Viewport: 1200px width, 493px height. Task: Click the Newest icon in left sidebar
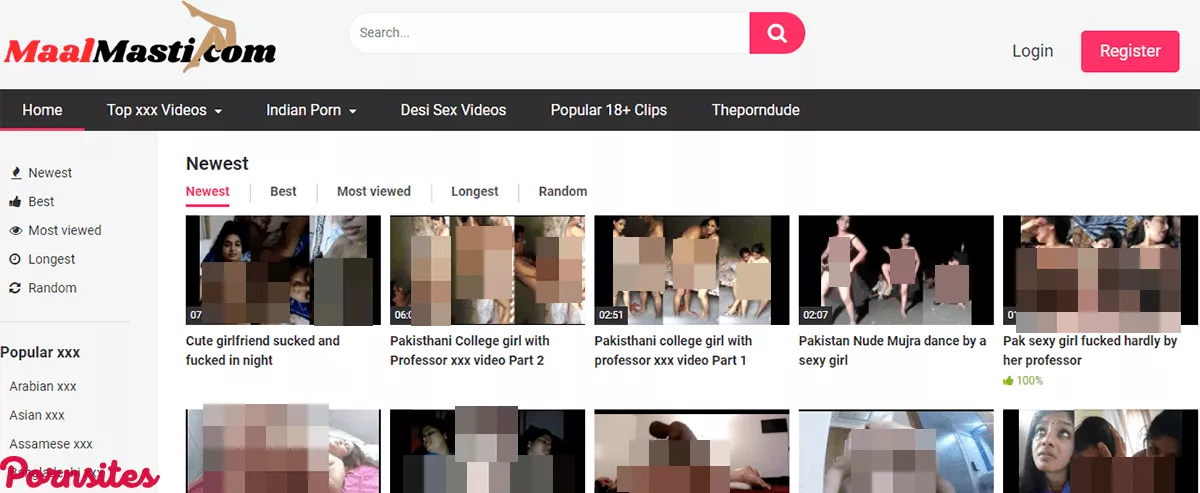click(x=16, y=173)
